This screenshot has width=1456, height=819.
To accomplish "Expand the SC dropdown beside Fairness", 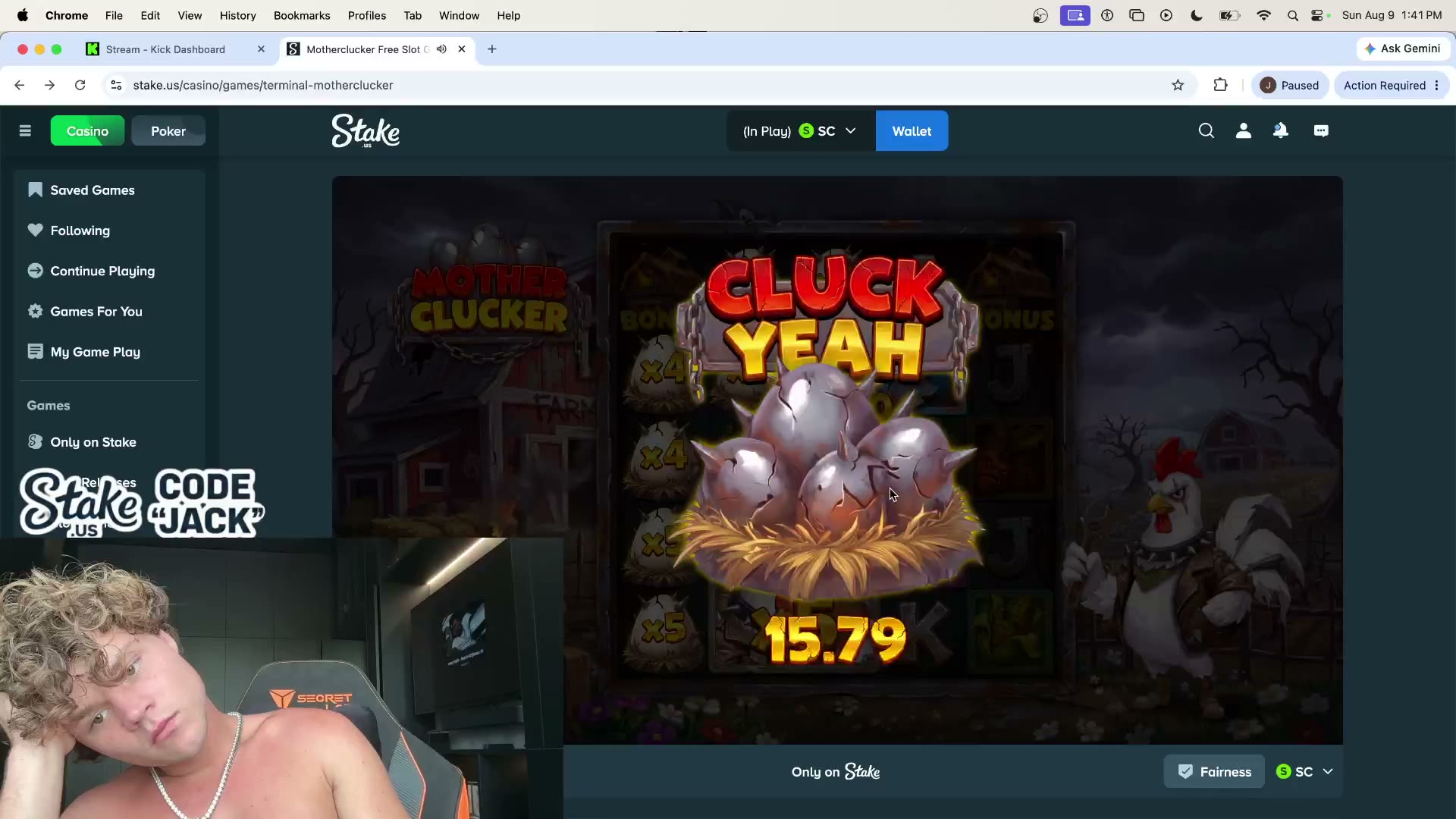I will (x=1304, y=771).
